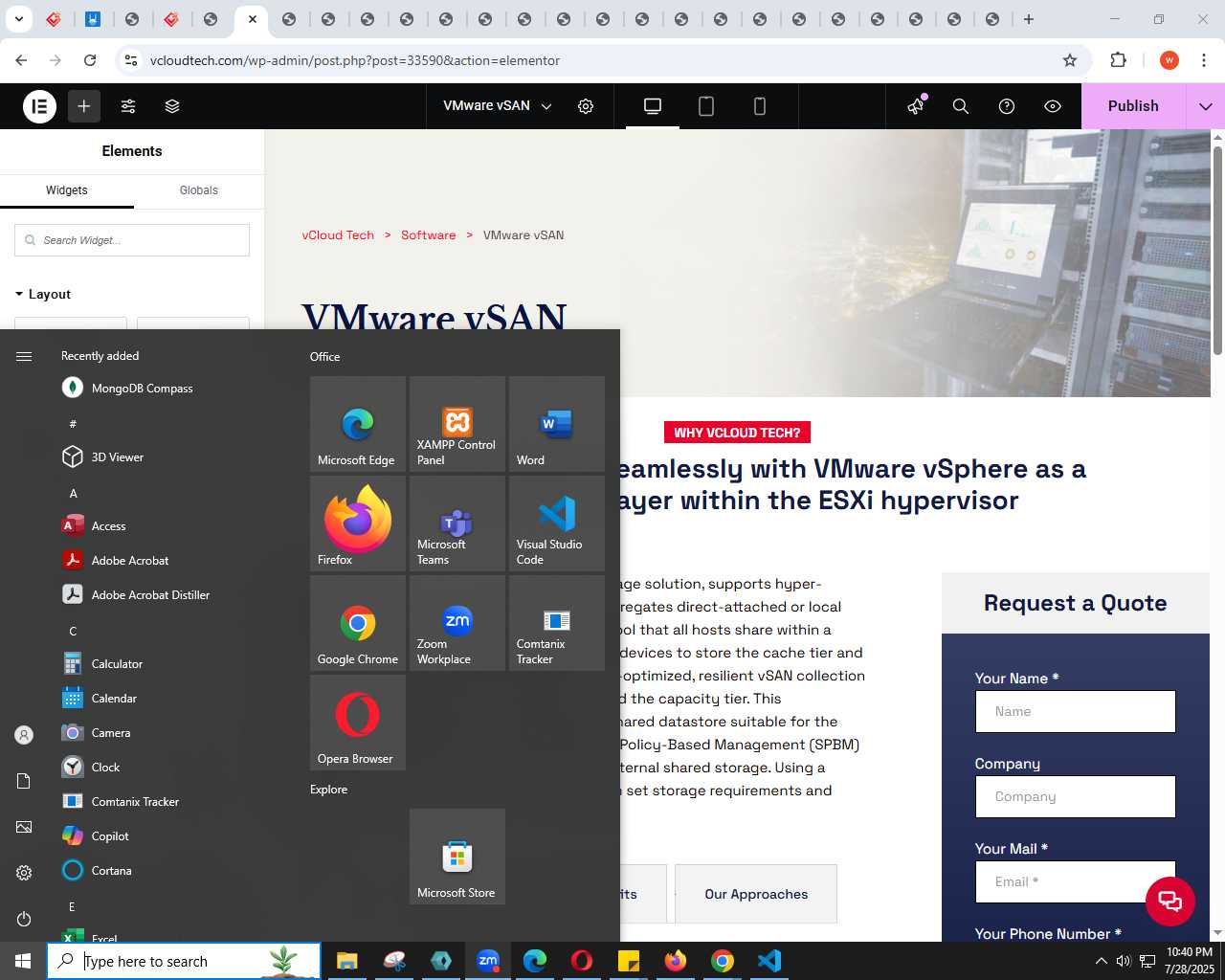
Task: Switch to the Widgets tab
Action: (x=67, y=190)
